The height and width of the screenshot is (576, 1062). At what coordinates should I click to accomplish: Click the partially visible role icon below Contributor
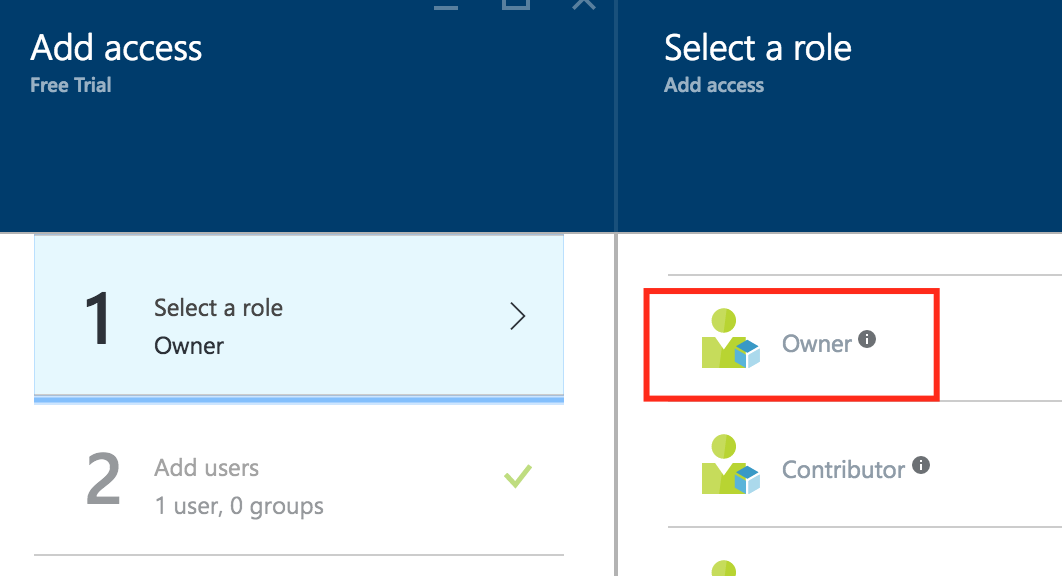coord(724,568)
